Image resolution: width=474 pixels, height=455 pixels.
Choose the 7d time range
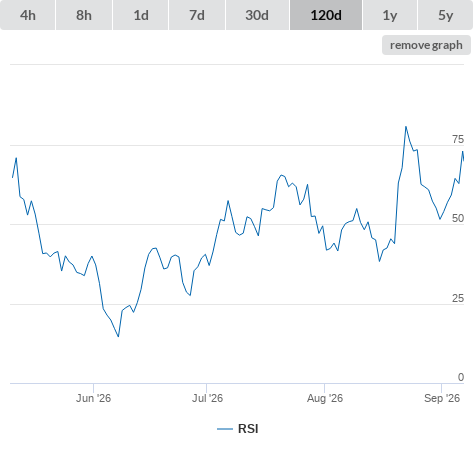click(x=197, y=15)
